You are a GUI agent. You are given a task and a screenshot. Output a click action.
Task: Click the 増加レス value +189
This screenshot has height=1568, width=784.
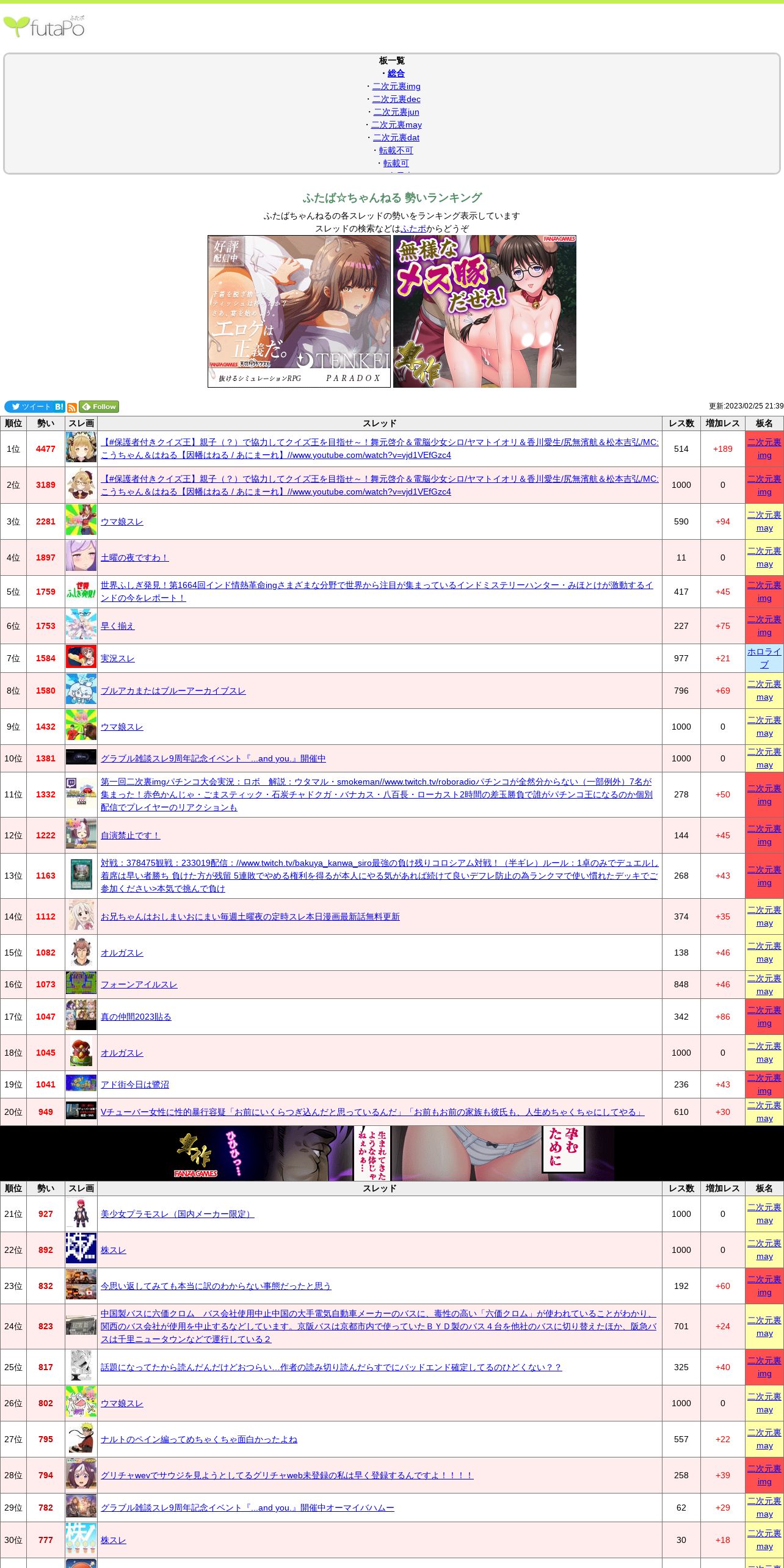click(723, 449)
